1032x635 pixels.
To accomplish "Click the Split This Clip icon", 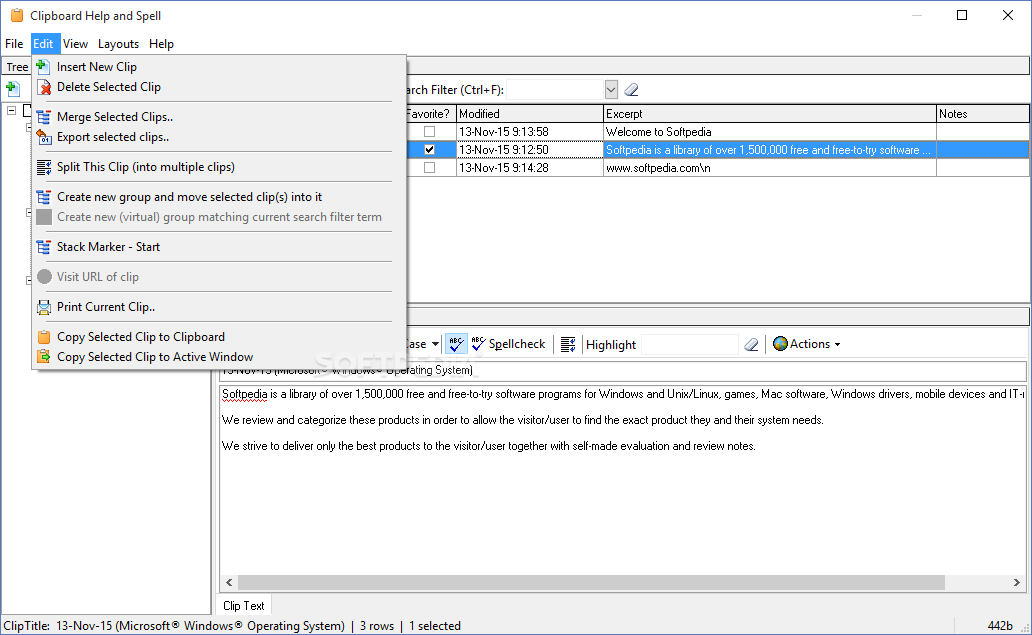I will (43, 167).
